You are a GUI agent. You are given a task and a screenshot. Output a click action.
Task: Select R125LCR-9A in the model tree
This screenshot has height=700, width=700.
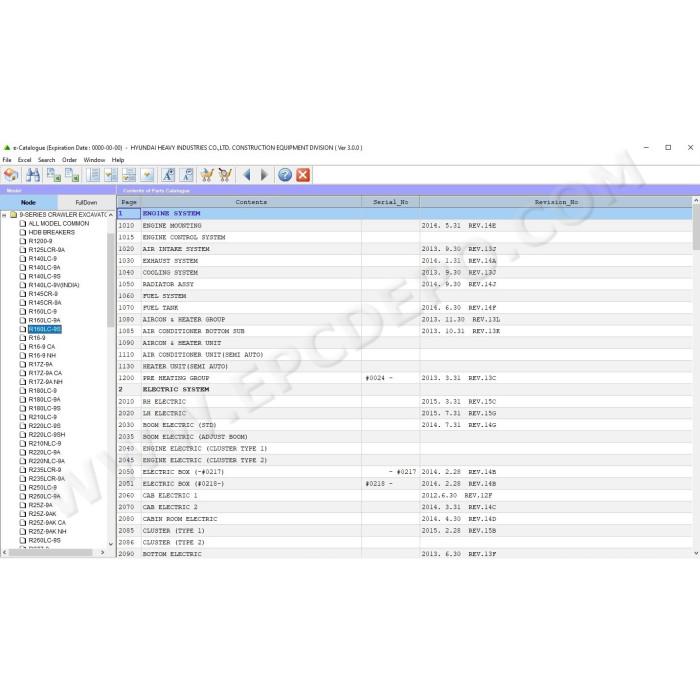point(46,250)
